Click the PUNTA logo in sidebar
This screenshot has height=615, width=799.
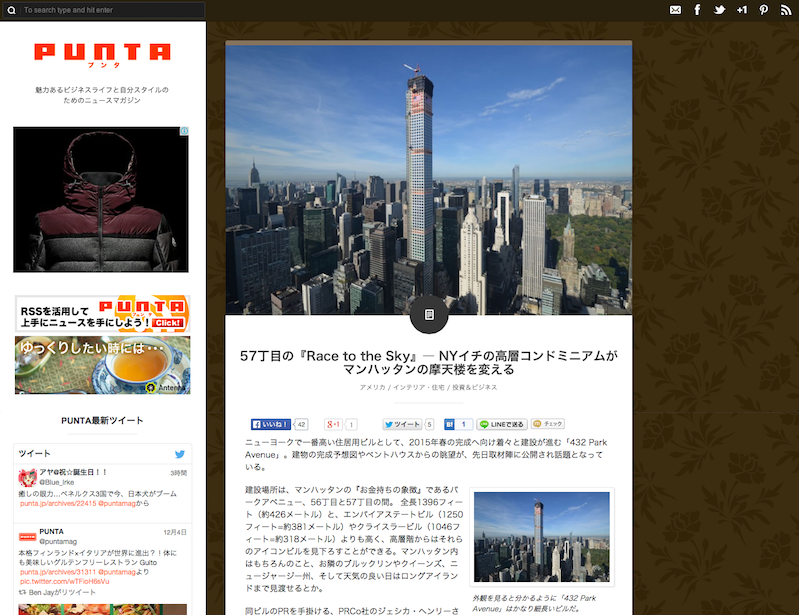pyautogui.click(x=102, y=53)
